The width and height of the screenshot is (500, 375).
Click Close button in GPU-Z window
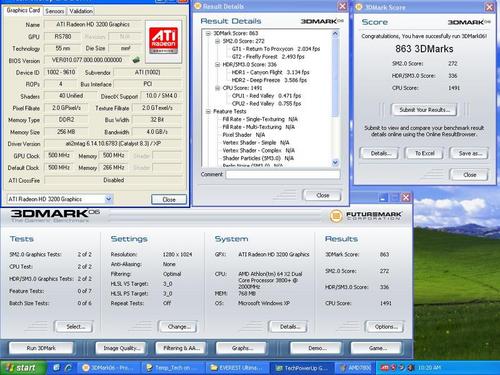click(169, 199)
